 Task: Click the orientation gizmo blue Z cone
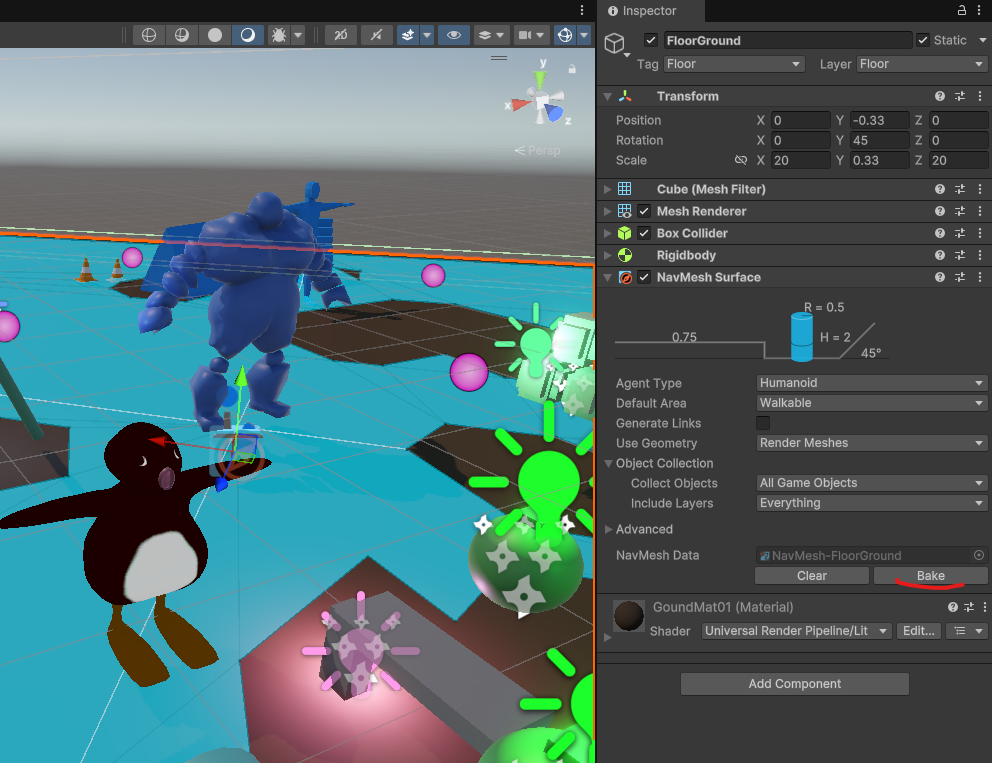(554, 113)
